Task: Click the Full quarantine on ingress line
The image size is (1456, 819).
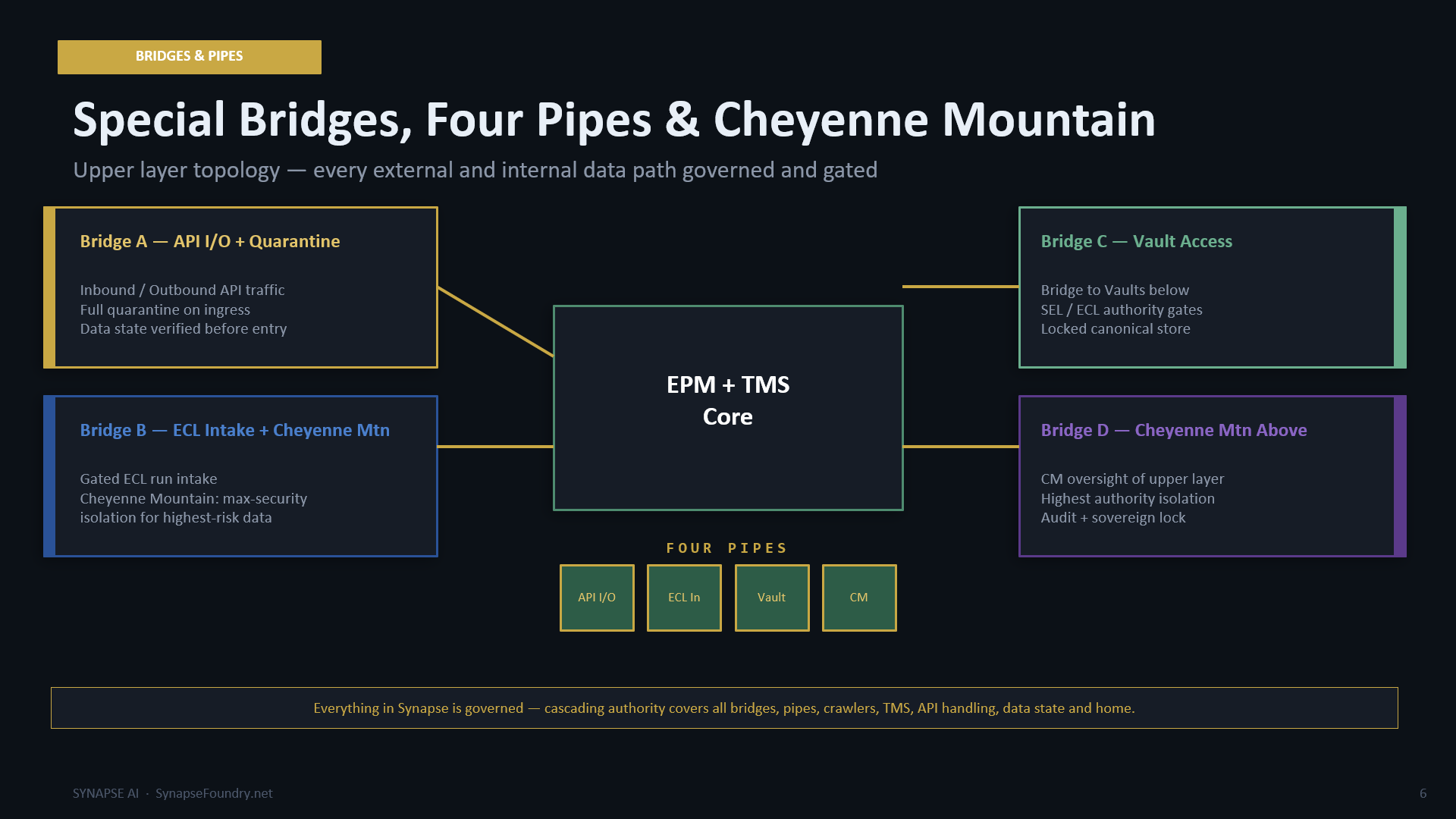Action: pyautogui.click(x=165, y=309)
